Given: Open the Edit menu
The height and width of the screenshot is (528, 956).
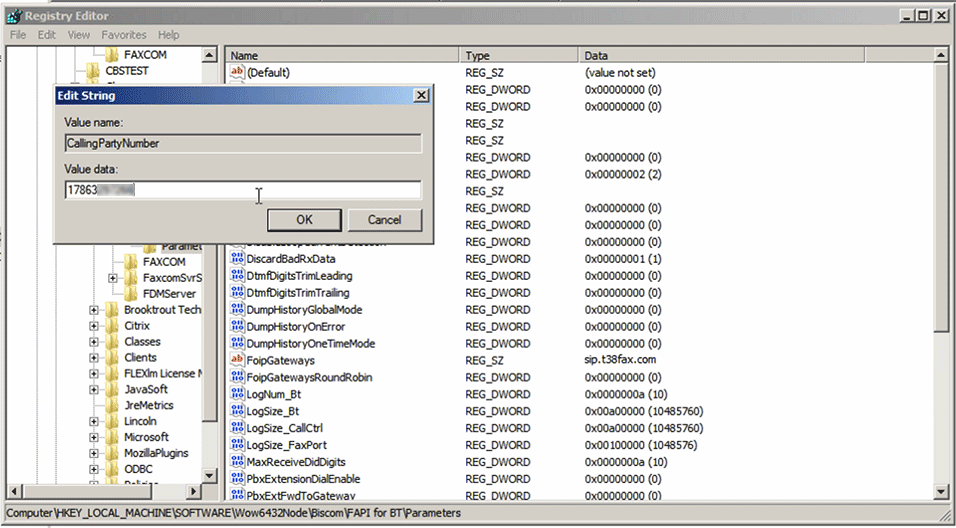Looking at the screenshot, I should pyautogui.click(x=46, y=35).
